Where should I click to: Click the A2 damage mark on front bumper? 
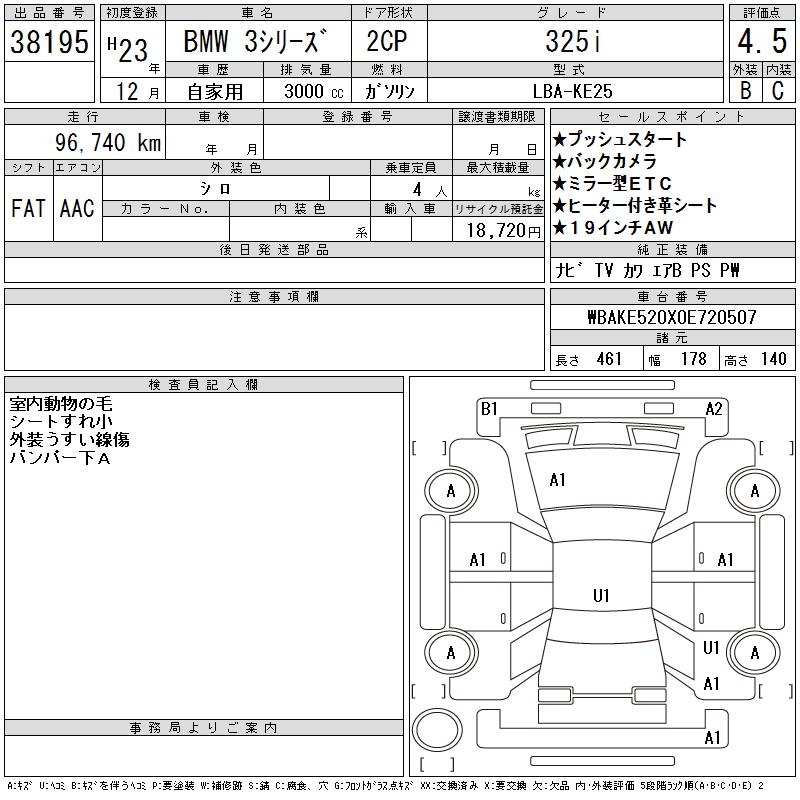(x=714, y=408)
